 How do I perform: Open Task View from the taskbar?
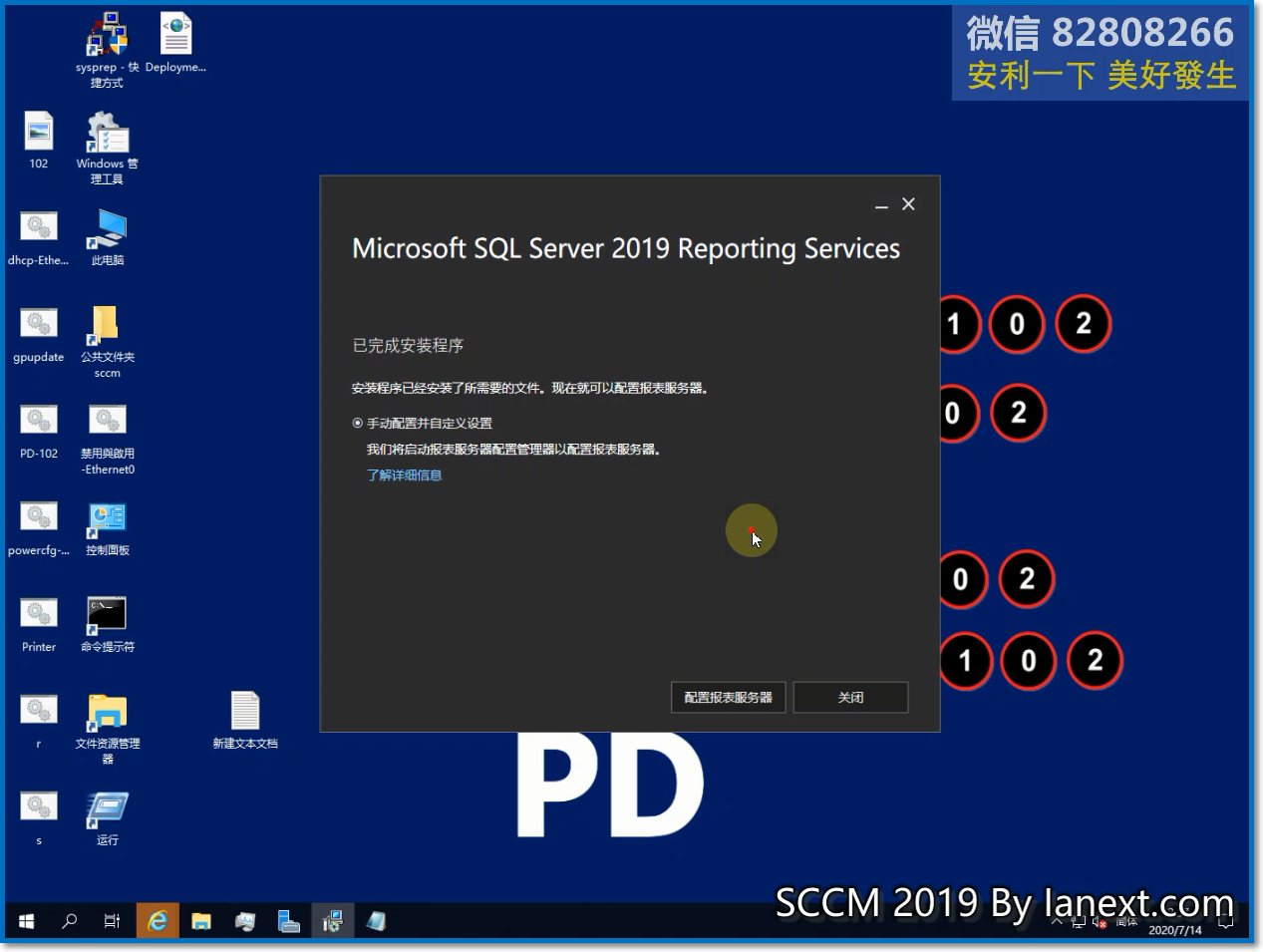pyautogui.click(x=112, y=921)
